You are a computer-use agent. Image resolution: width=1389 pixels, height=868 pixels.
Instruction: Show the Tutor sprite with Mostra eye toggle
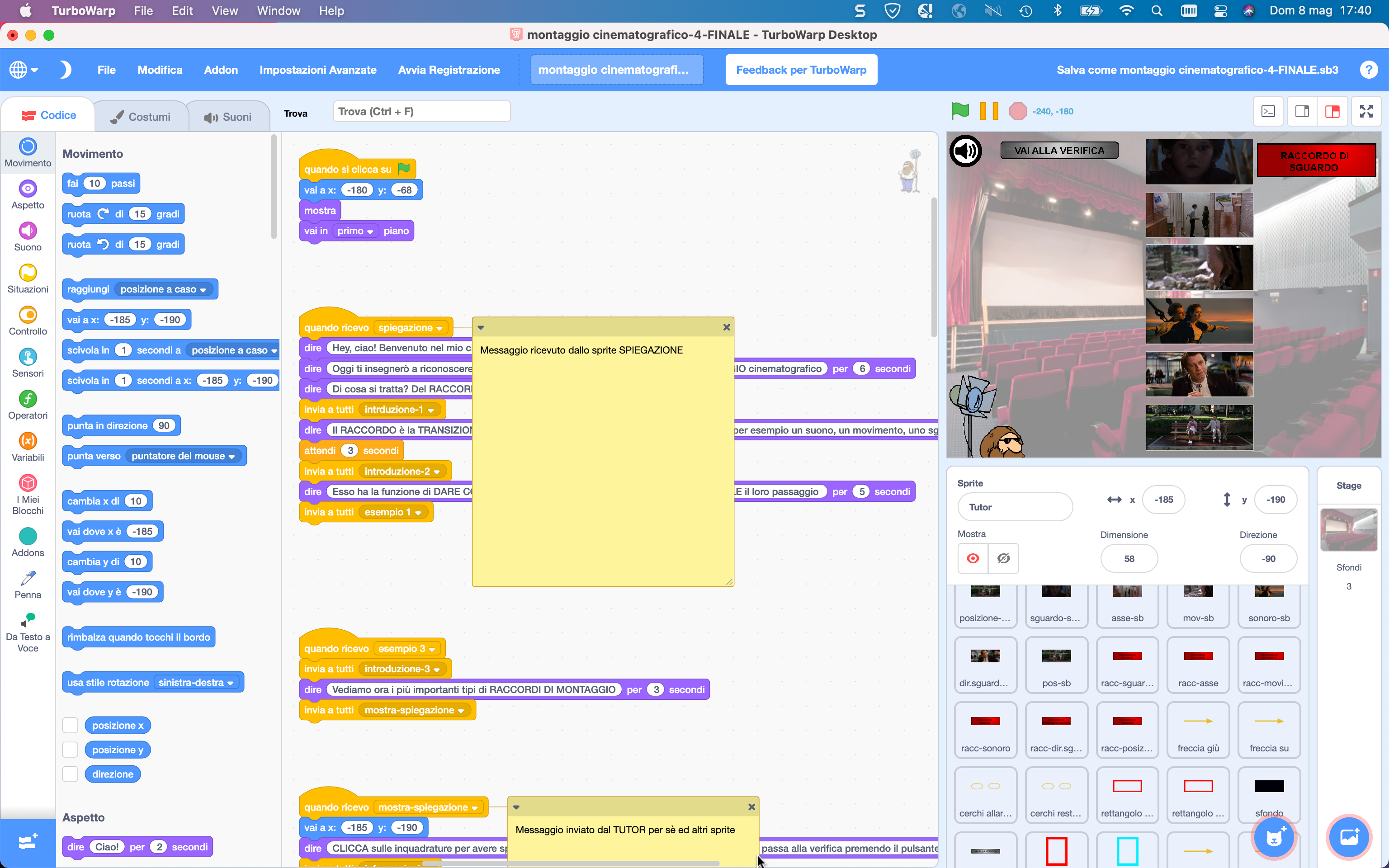pyautogui.click(x=973, y=558)
